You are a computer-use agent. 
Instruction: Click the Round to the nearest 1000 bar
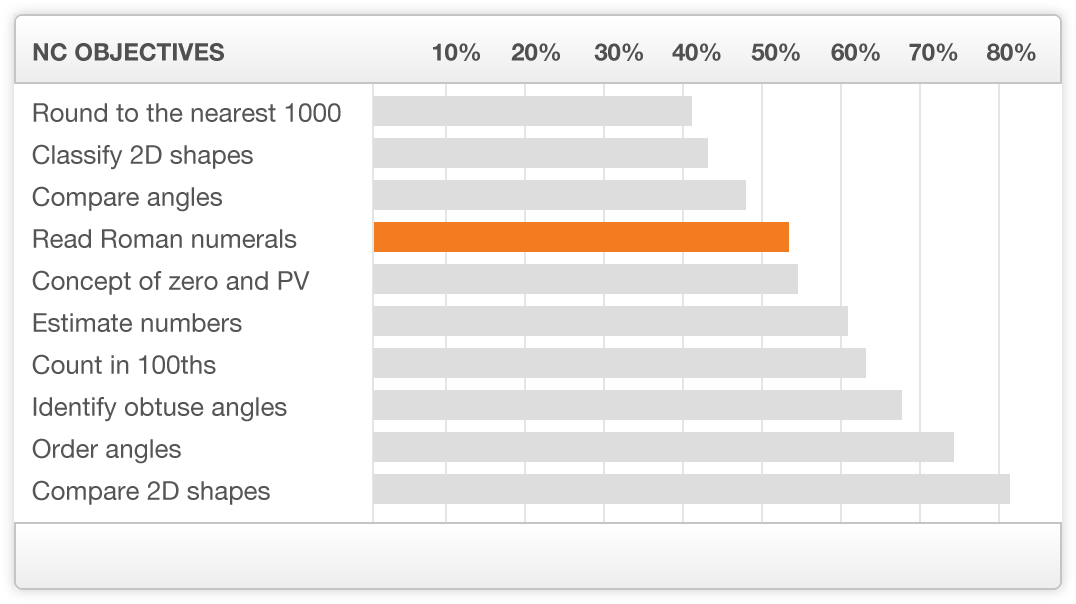coord(533,111)
